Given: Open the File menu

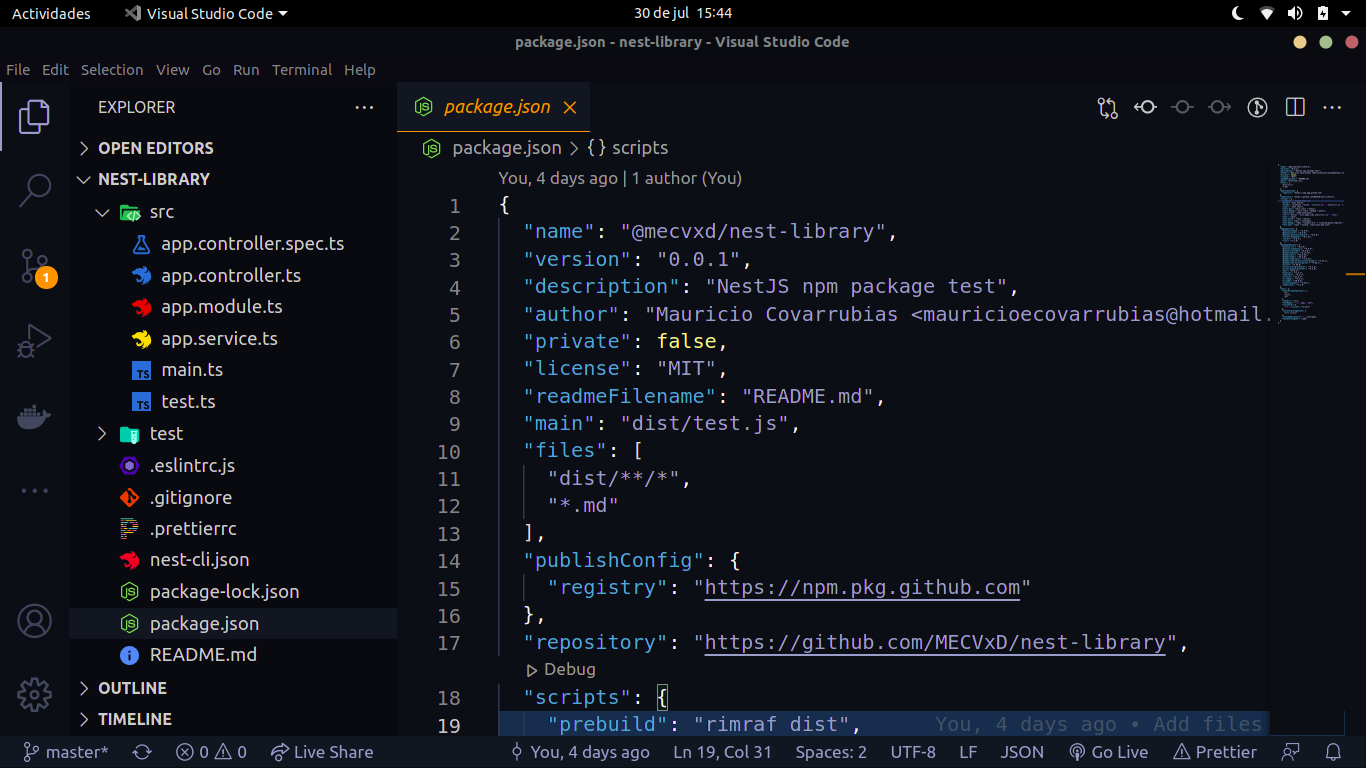Looking at the screenshot, I should point(18,70).
